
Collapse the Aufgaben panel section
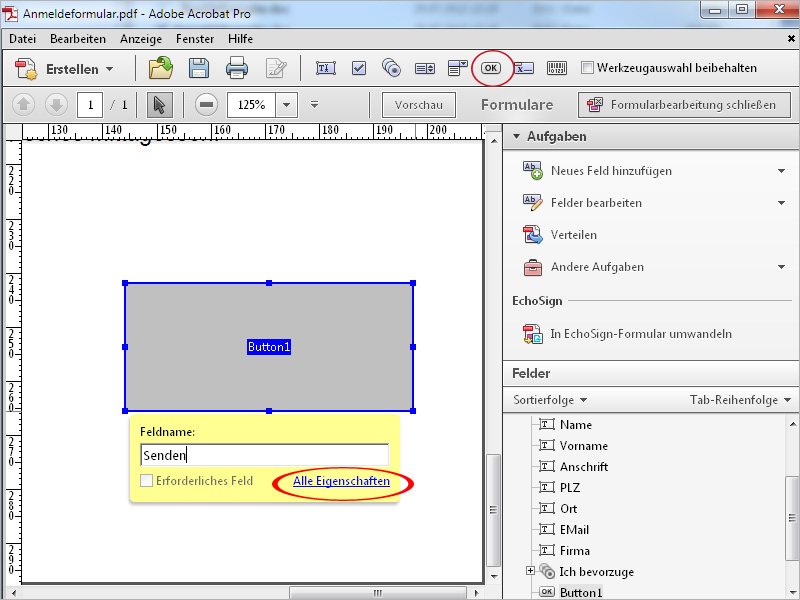click(516, 136)
